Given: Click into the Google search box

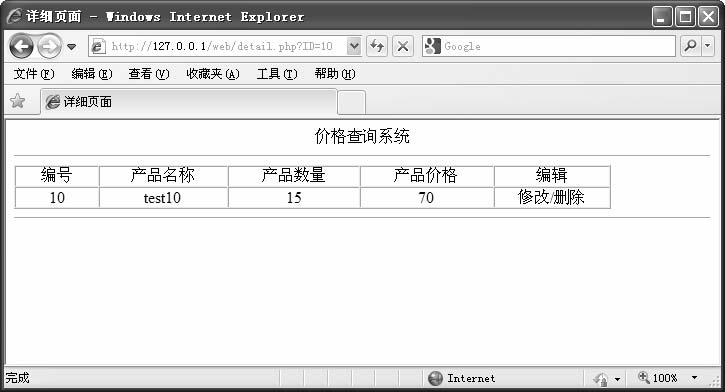Looking at the screenshot, I should pyautogui.click(x=558, y=46).
